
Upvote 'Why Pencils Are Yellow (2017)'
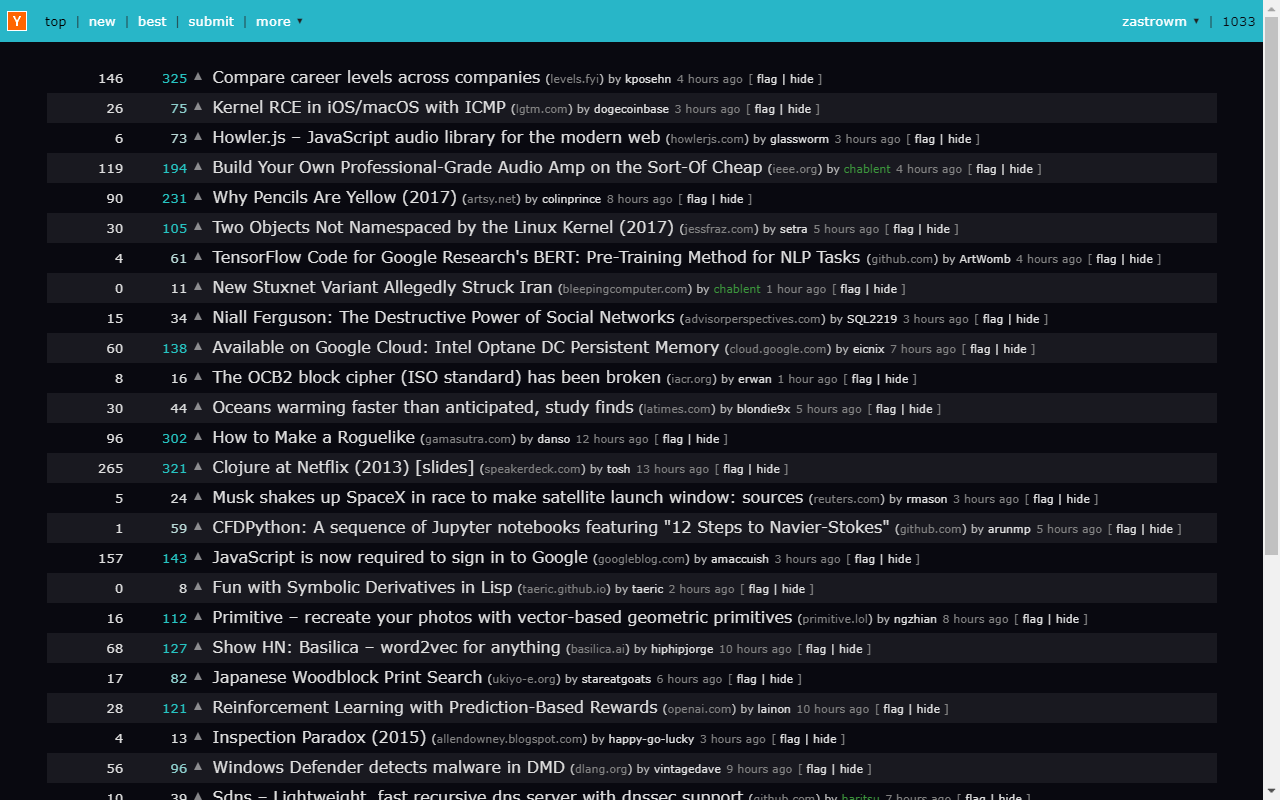(x=198, y=198)
